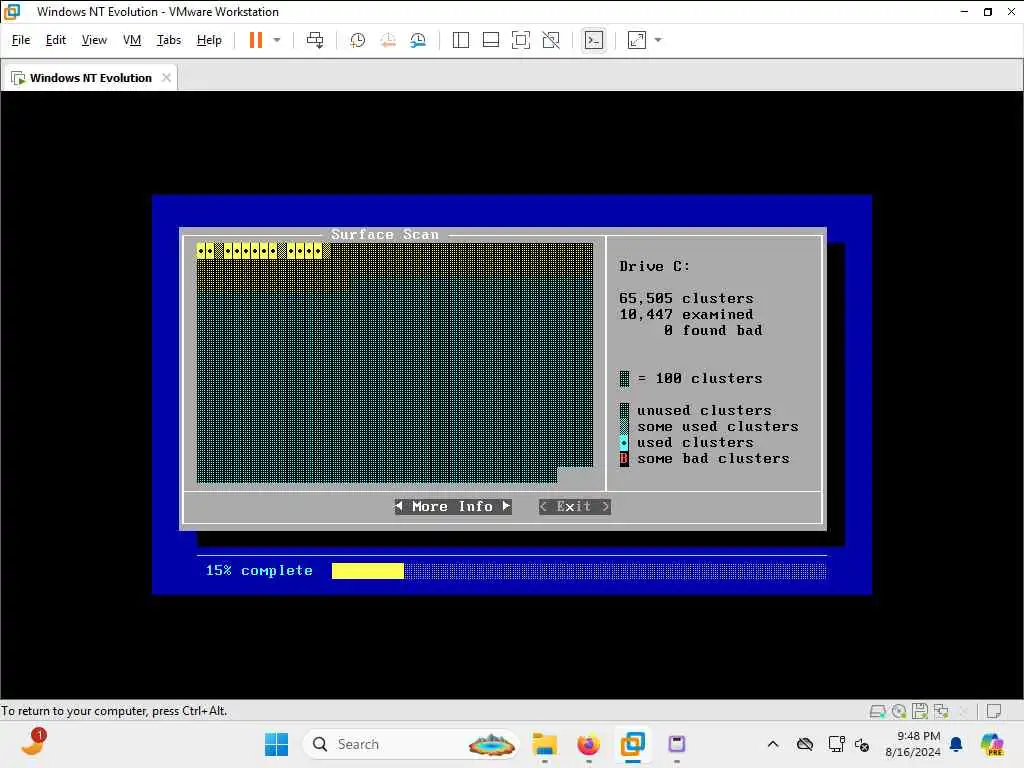The width and height of the screenshot is (1024, 768).
Task: Close the Windows NT Evolution tab
Action: [x=167, y=78]
